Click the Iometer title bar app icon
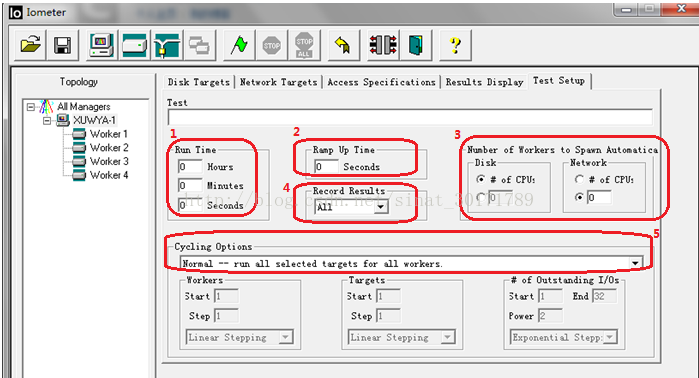699x378 pixels. pos(15,12)
